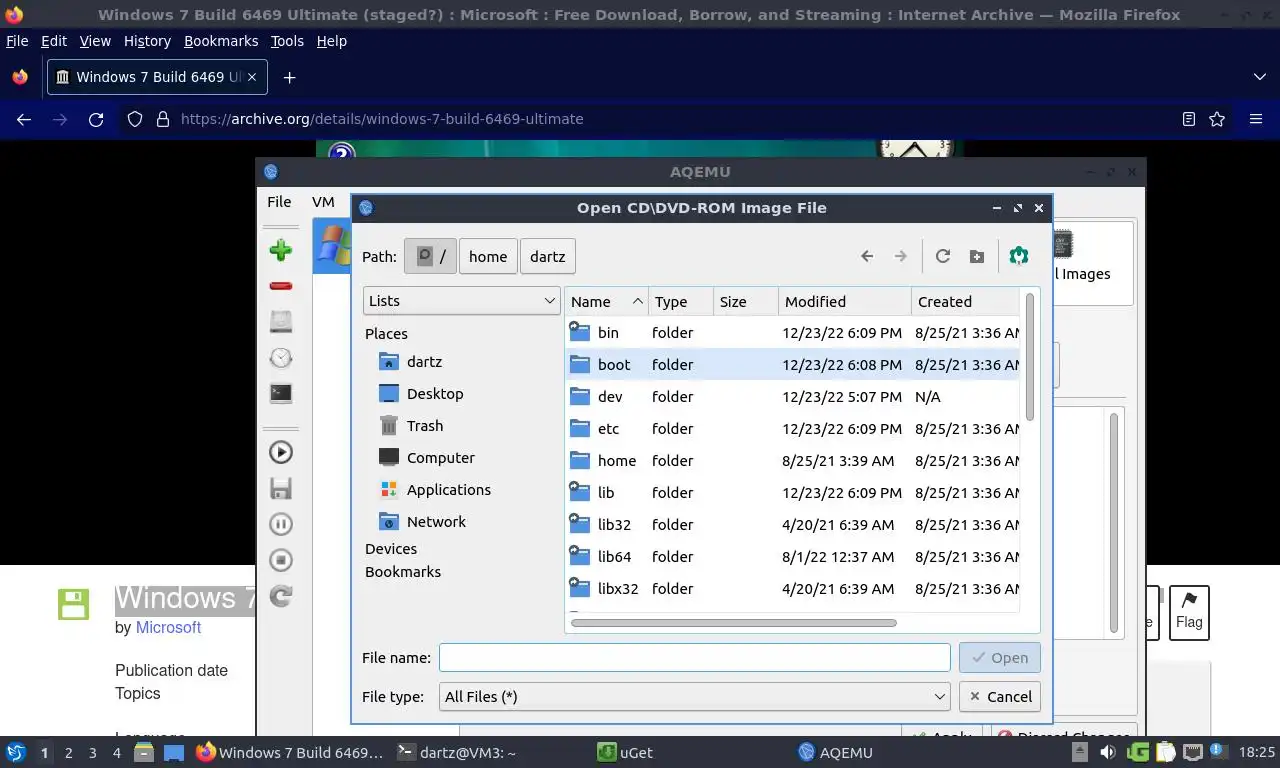This screenshot has width=1280, height=768.
Task: Sort files by Name column
Action: [606, 301]
